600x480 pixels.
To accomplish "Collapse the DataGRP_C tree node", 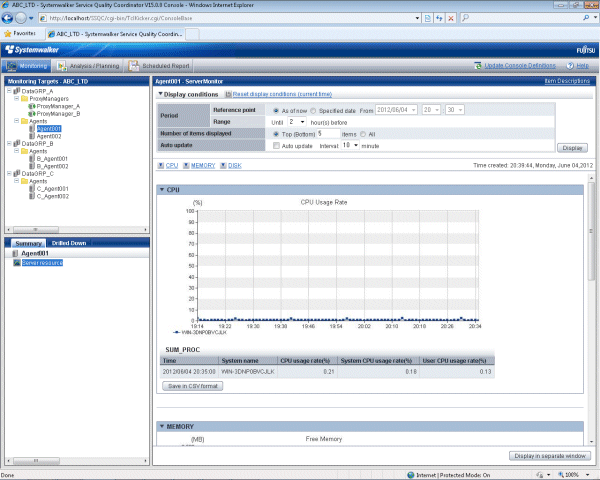I will point(9,173).
